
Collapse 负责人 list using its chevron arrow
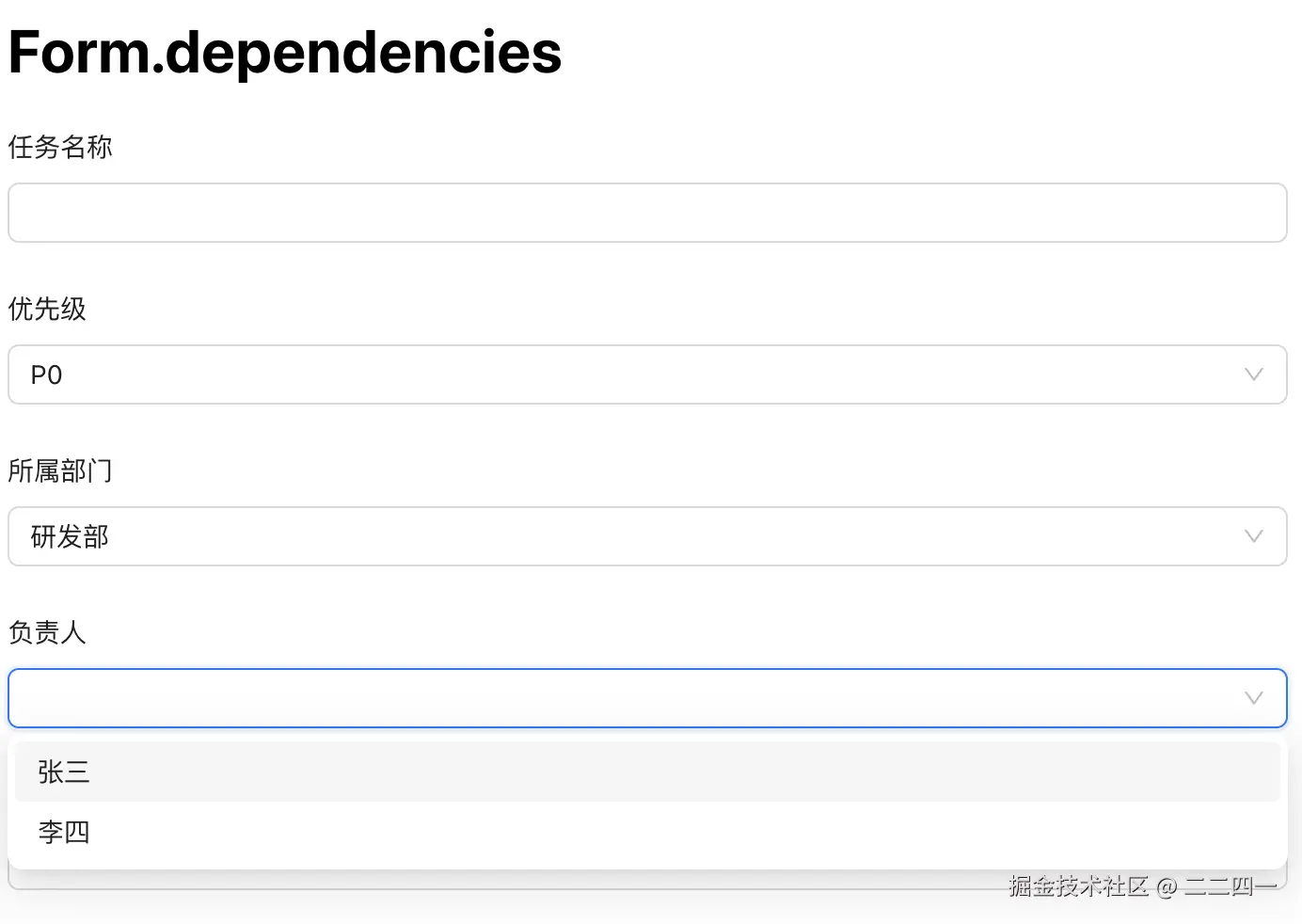click(1253, 698)
